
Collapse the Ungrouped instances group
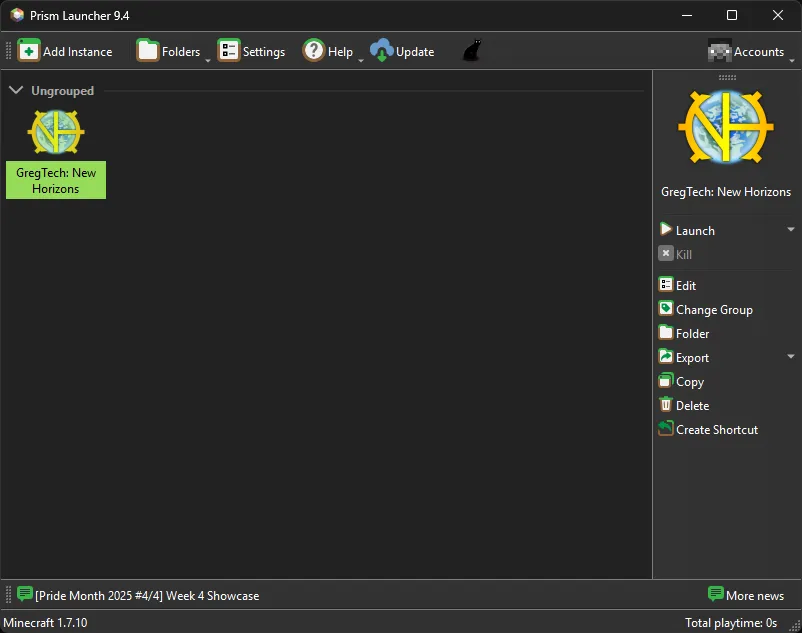click(16, 89)
